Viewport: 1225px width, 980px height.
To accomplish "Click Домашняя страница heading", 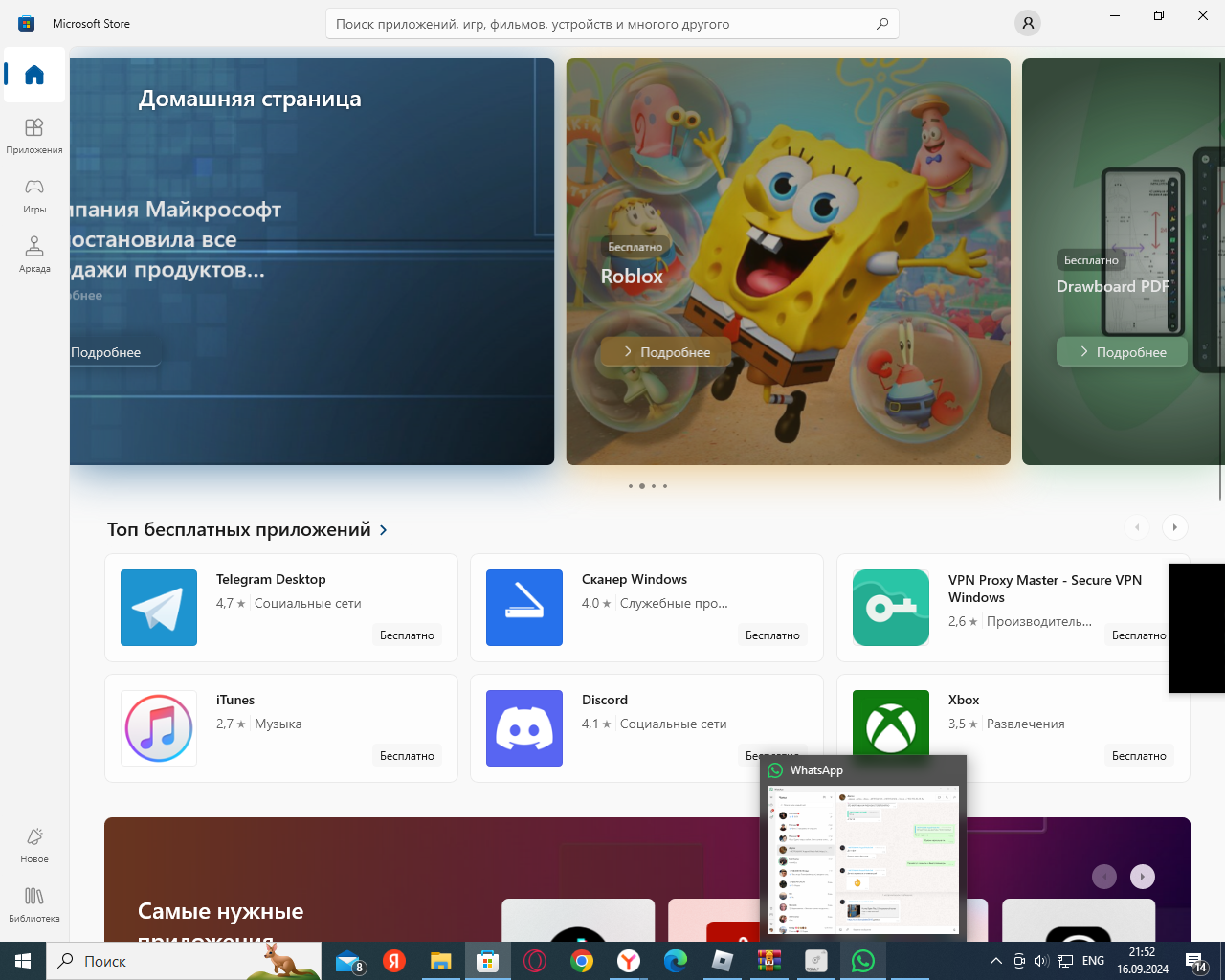I will point(250,99).
